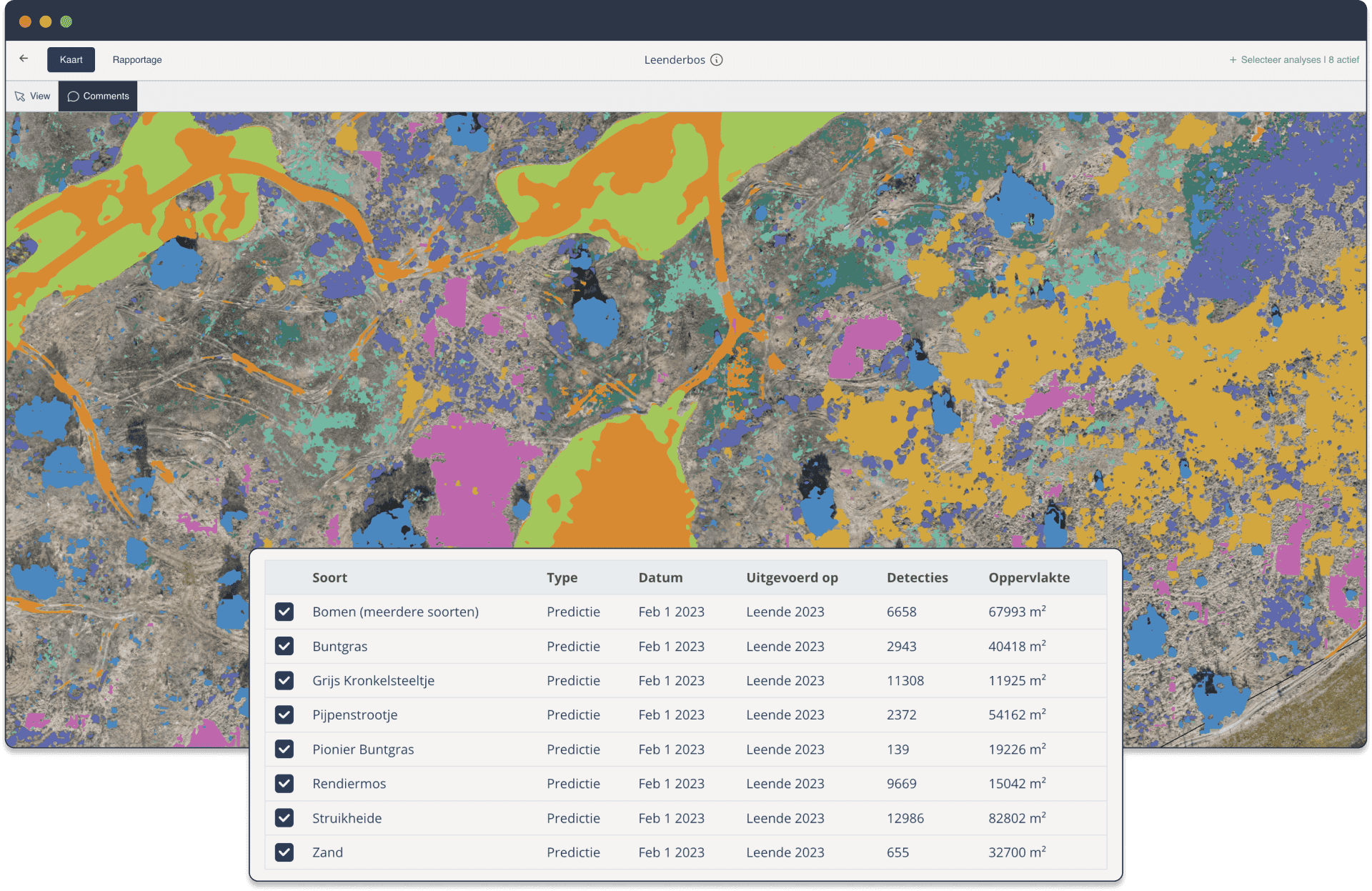Screen dimensions: 1372x891
Task: Click the orange window dot in the title bar
Action: (25, 21)
